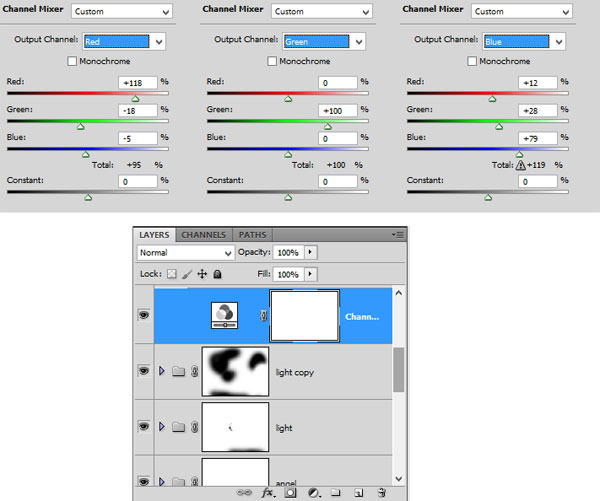Open preset dropdown in Red channel mixer
This screenshot has width=600, height=501.
pyautogui.click(x=122, y=11)
